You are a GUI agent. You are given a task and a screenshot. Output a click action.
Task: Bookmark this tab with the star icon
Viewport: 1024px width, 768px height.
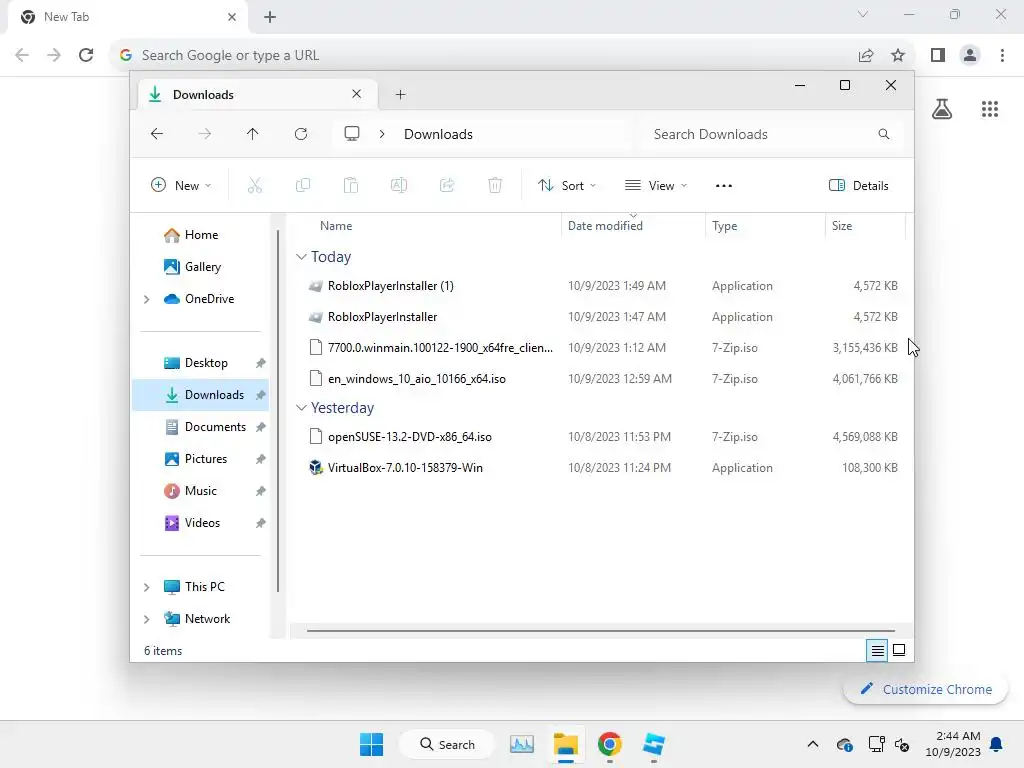point(898,56)
